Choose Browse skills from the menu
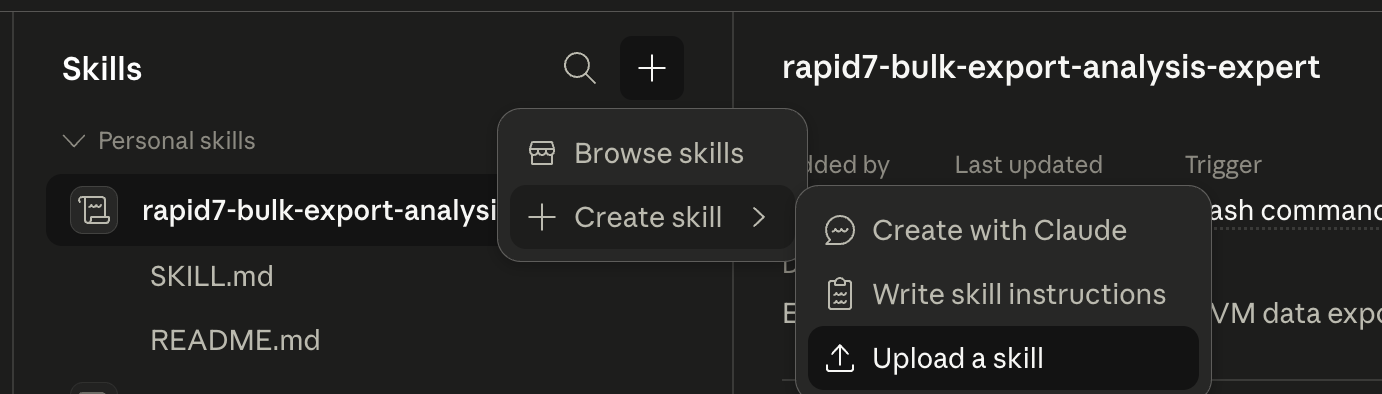 [652, 153]
